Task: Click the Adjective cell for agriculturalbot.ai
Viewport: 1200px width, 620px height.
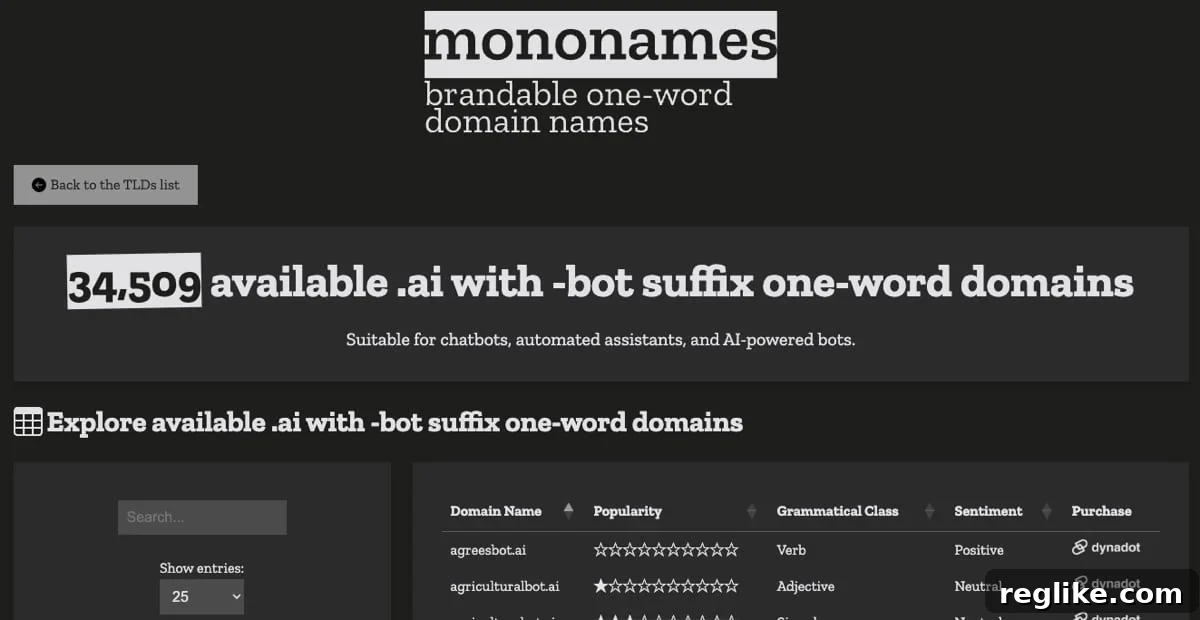Action: coord(805,586)
